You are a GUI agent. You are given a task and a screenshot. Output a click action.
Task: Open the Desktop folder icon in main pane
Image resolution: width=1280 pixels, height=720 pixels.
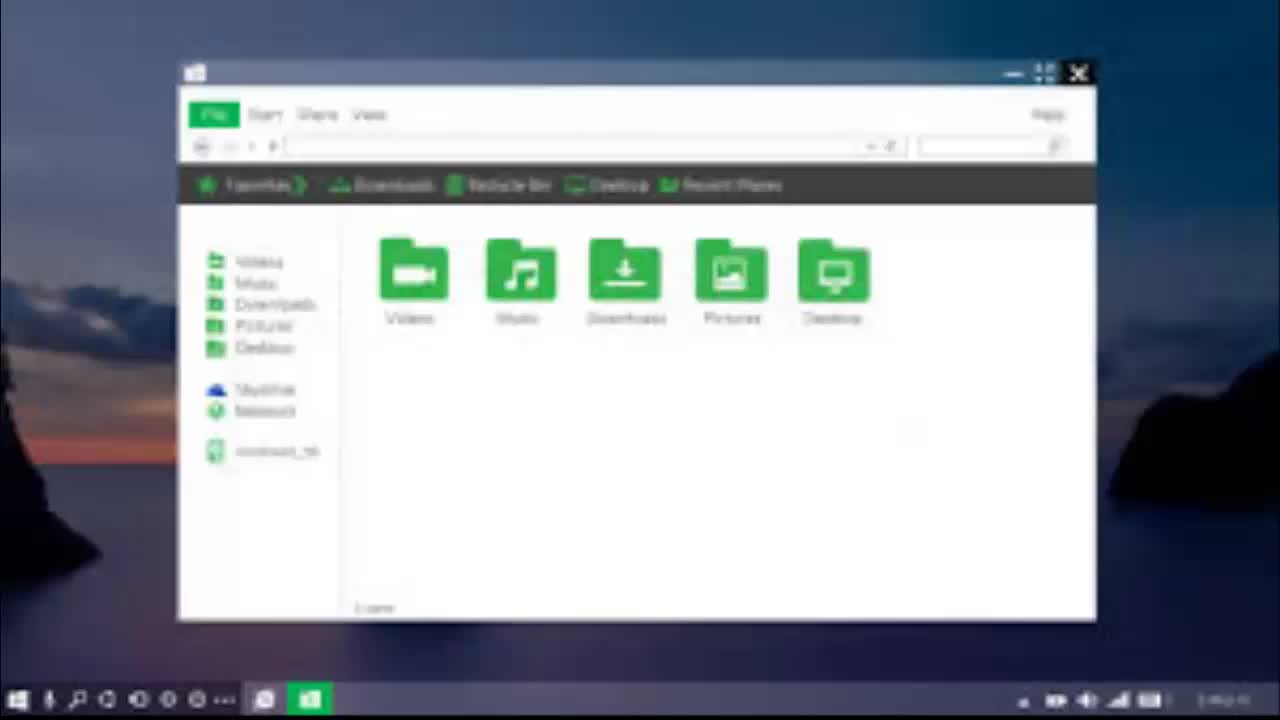click(834, 272)
